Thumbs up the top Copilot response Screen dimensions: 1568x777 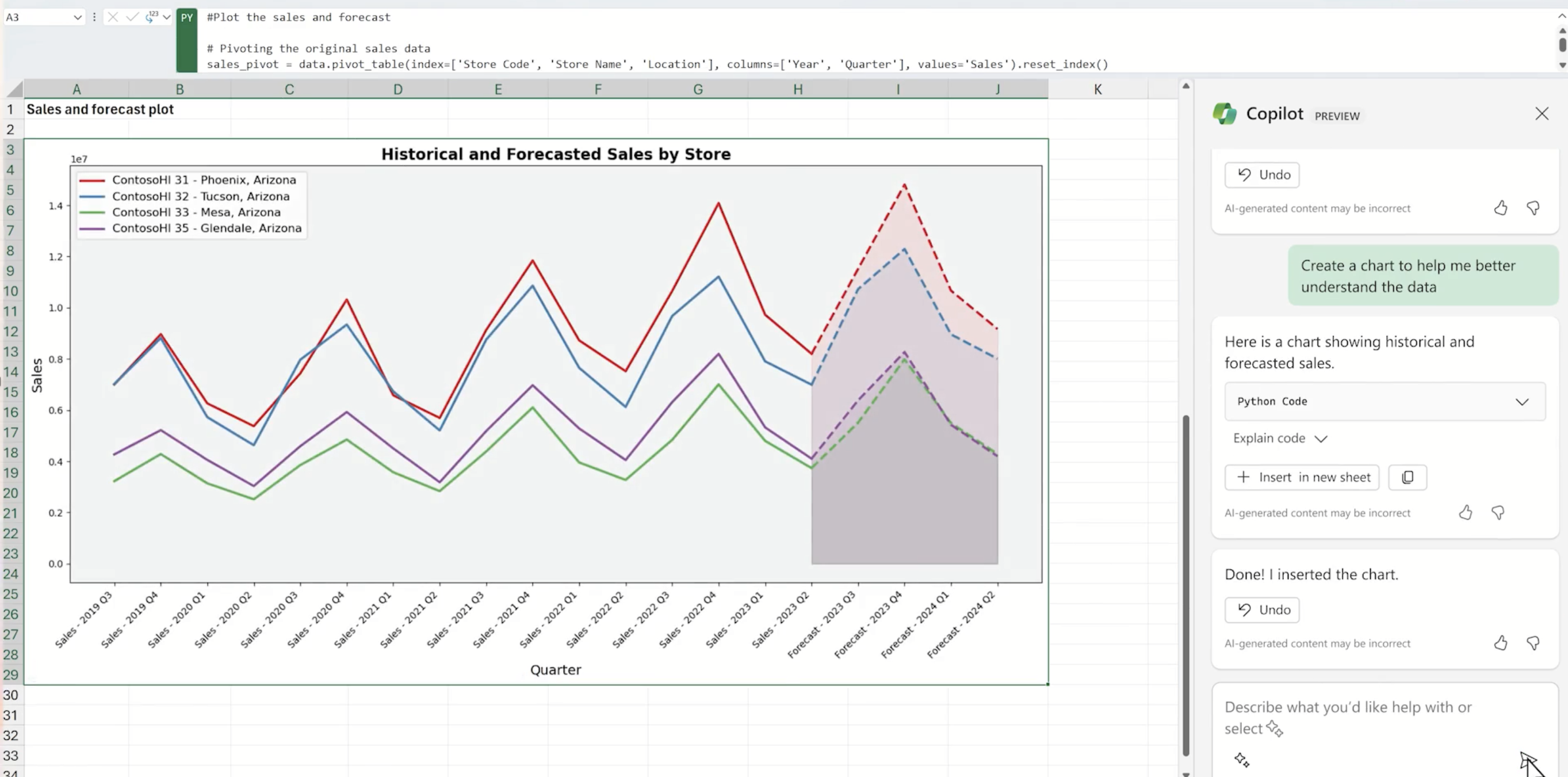coord(1501,208)
